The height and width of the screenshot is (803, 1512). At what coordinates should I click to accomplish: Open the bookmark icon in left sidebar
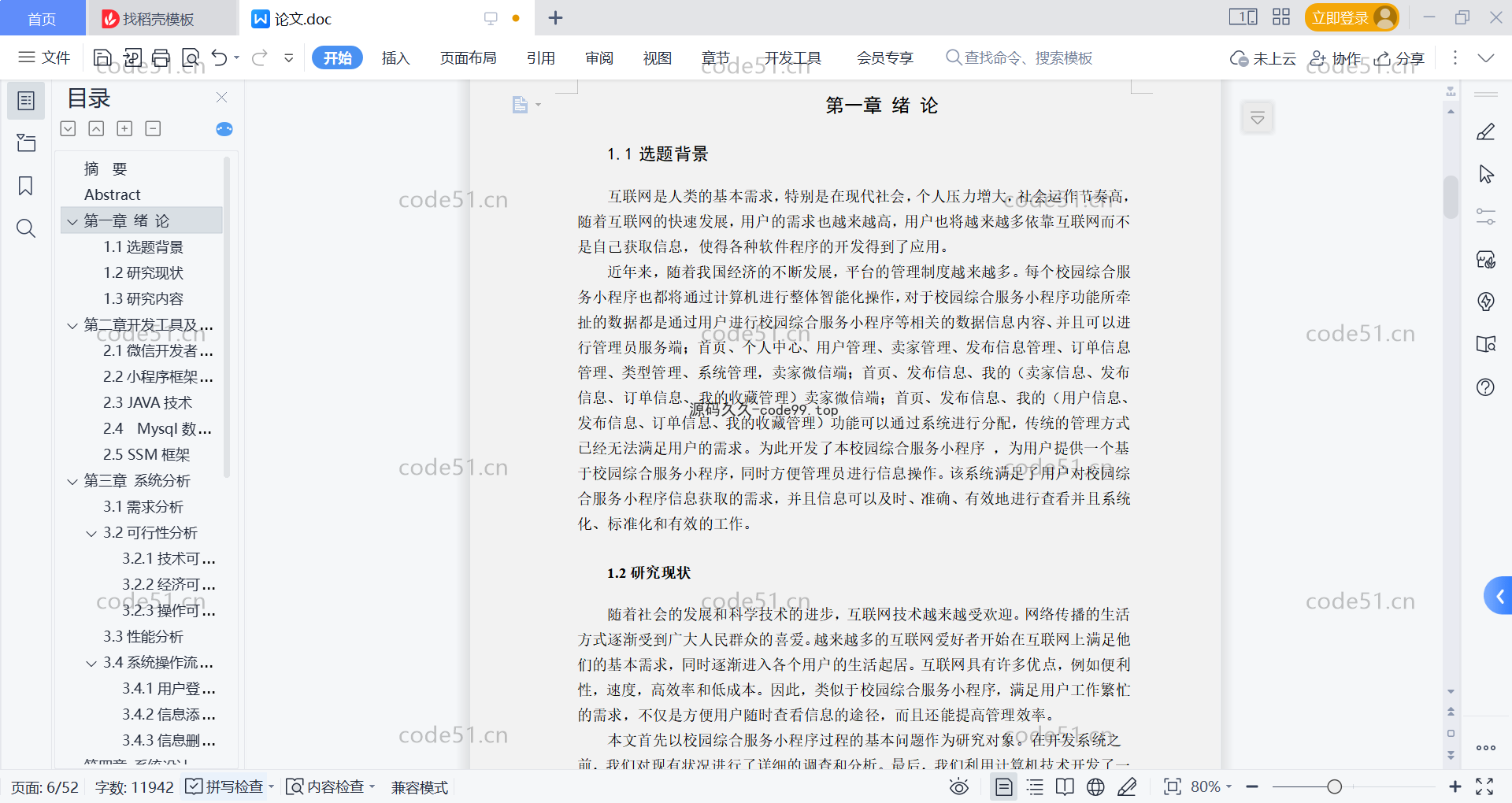coord(26,186)
